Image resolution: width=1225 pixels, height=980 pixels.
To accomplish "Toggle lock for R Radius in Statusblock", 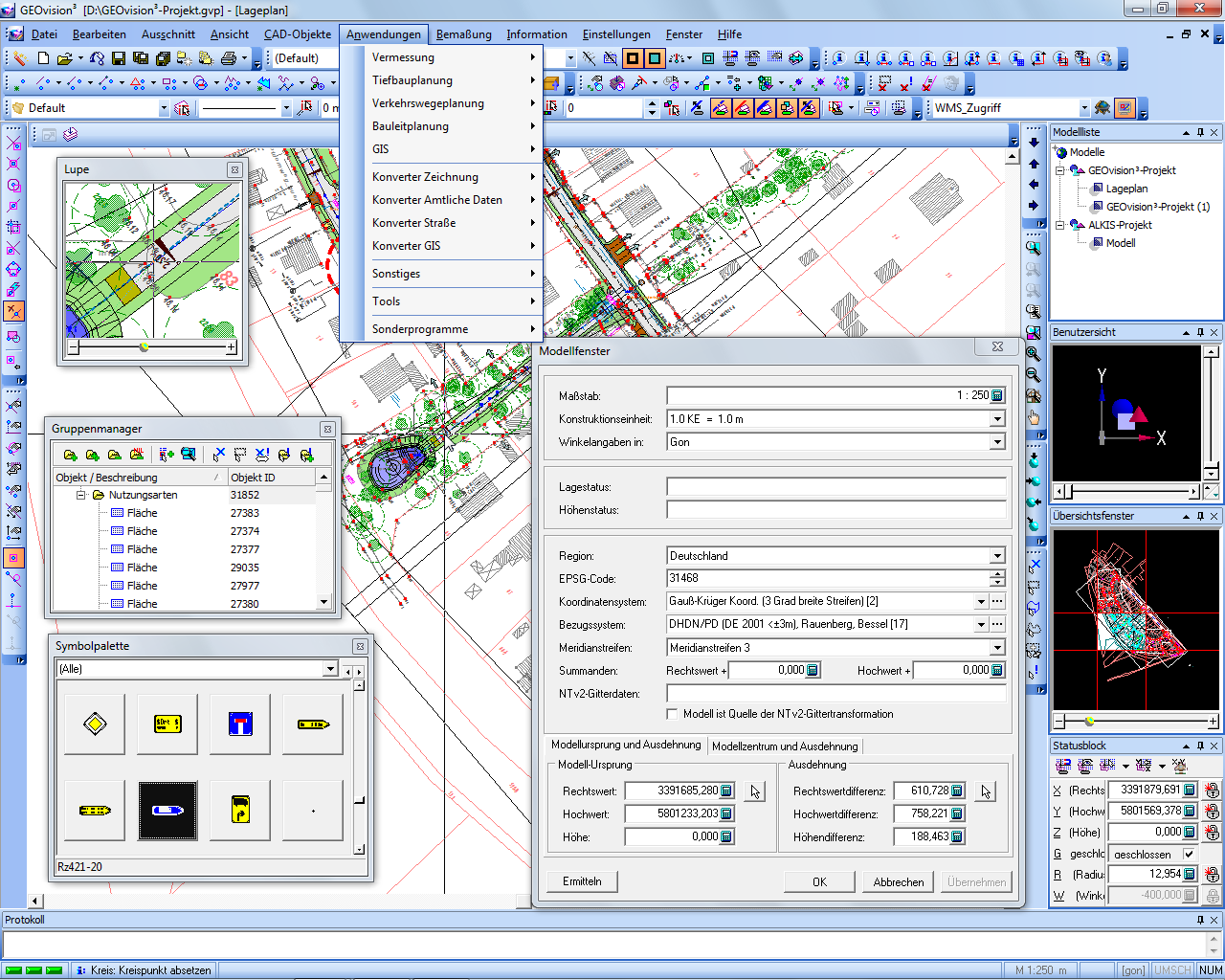I will point(1213,875).
